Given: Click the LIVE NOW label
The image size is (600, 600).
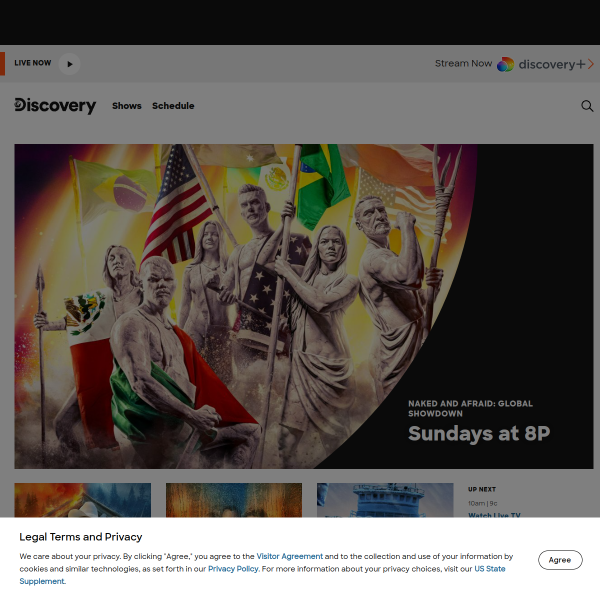Looking at the screenshot, I should pyautogui.click(x=33, y=63).
